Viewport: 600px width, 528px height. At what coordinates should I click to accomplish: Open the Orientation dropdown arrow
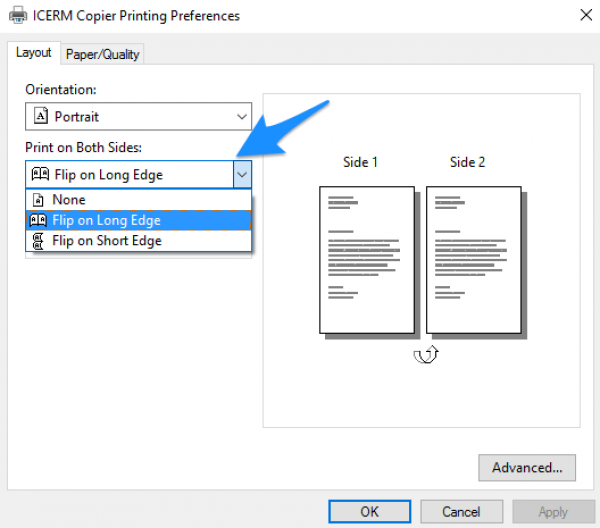pyautogui.click(x=241, y=116)
